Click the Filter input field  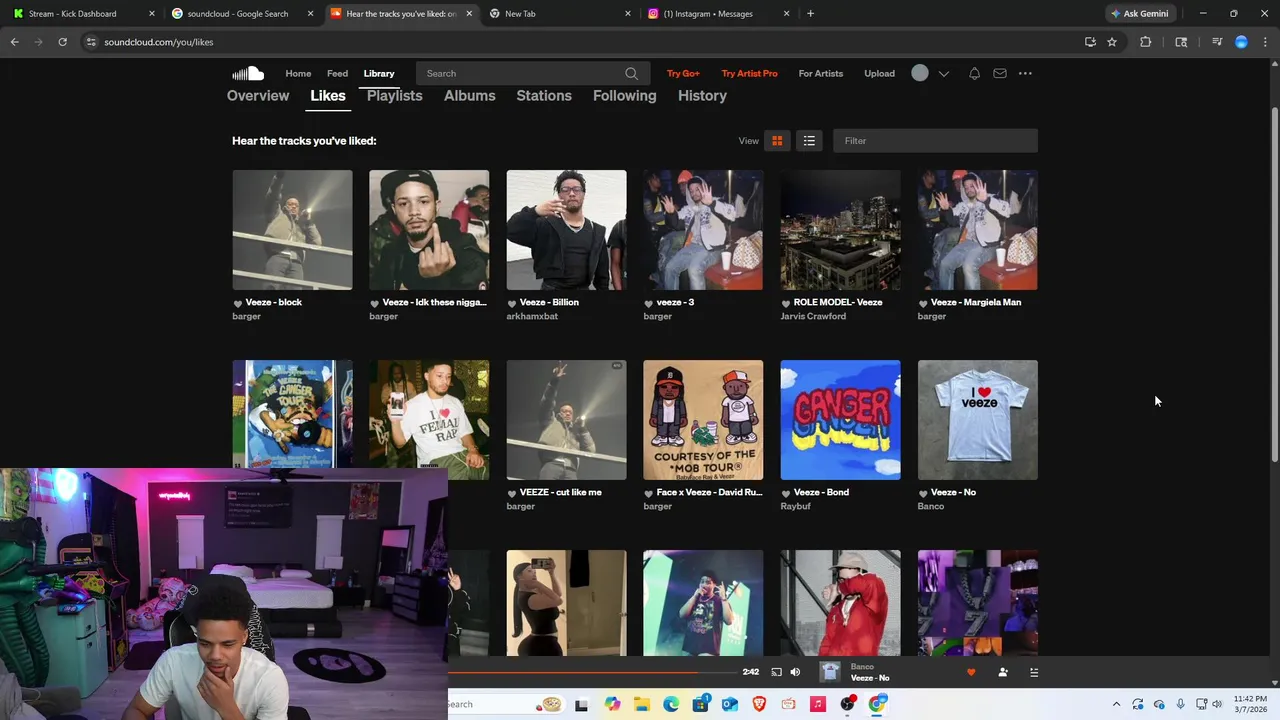(935, 141)
